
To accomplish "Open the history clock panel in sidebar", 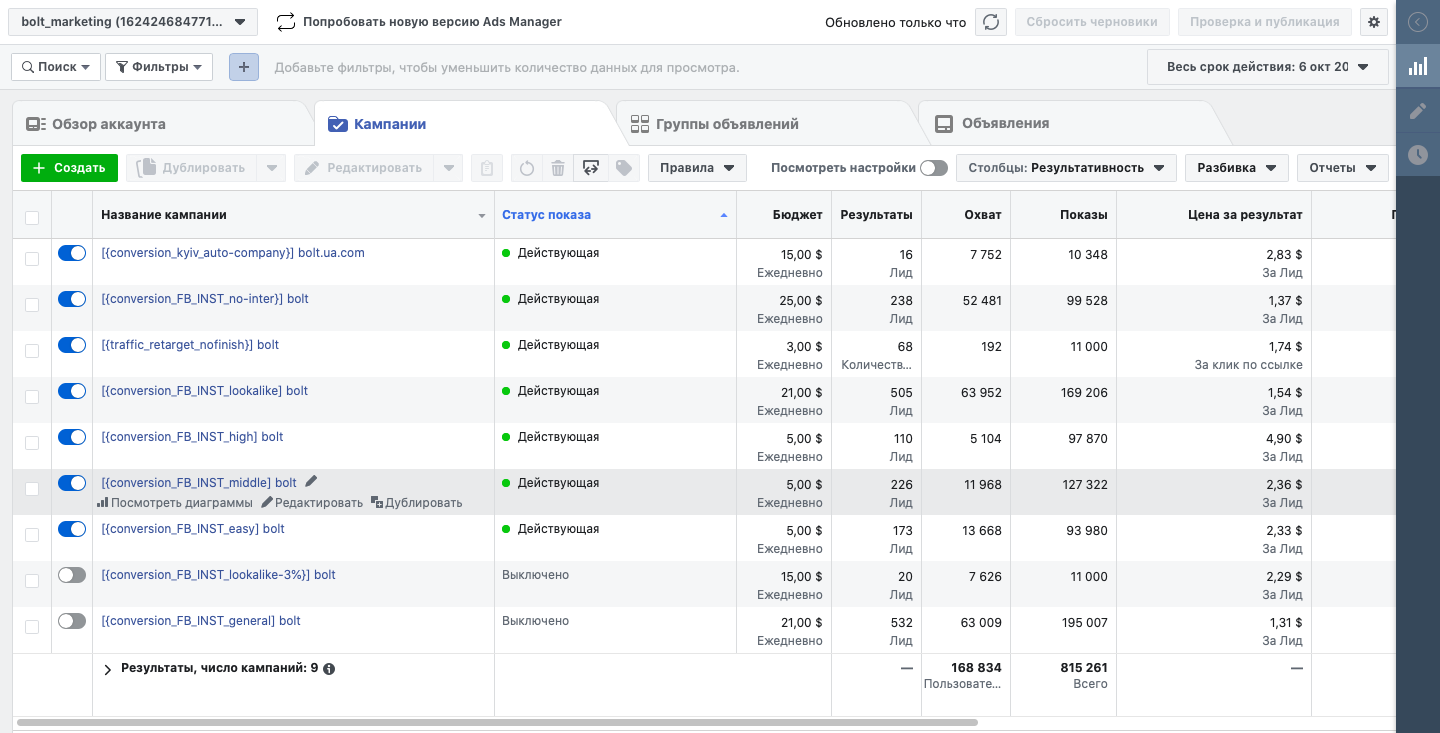I will tap(1418, 155).
